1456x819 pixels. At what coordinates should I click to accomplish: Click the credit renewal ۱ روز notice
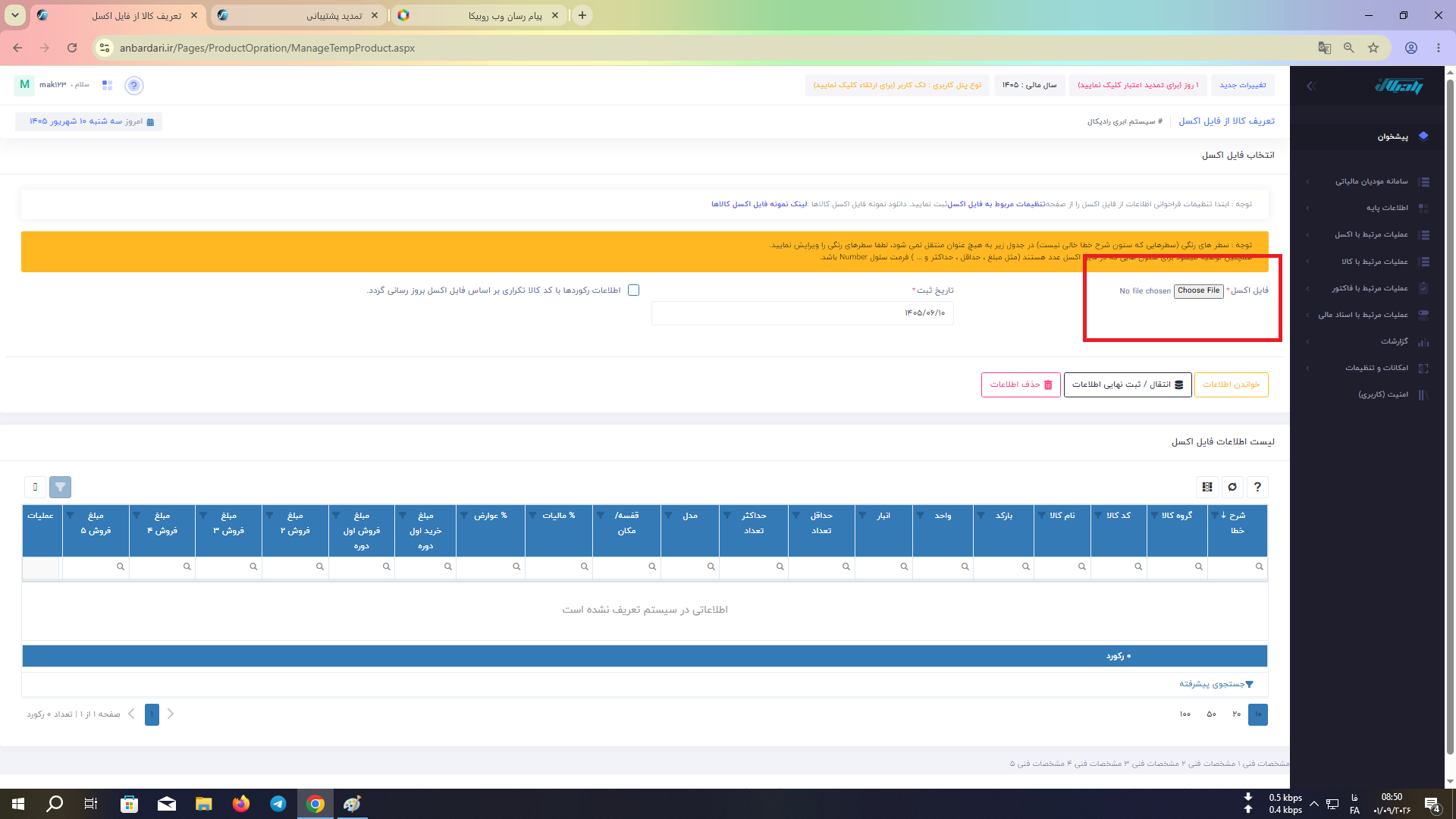click(1138, 85)
